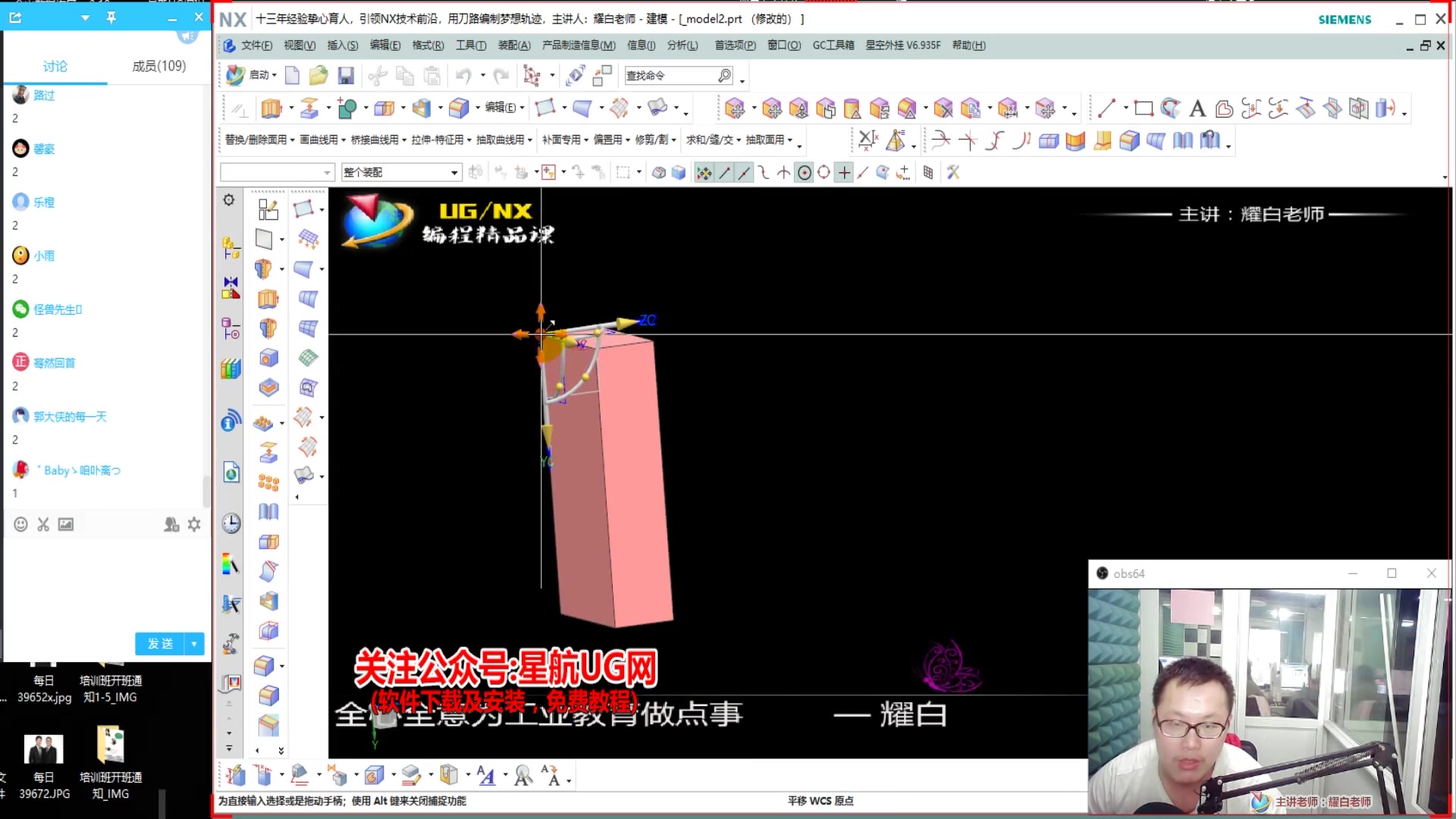Open the 插入(S) menu
This screenshot has width=1456, height=819.
point(342,45)
